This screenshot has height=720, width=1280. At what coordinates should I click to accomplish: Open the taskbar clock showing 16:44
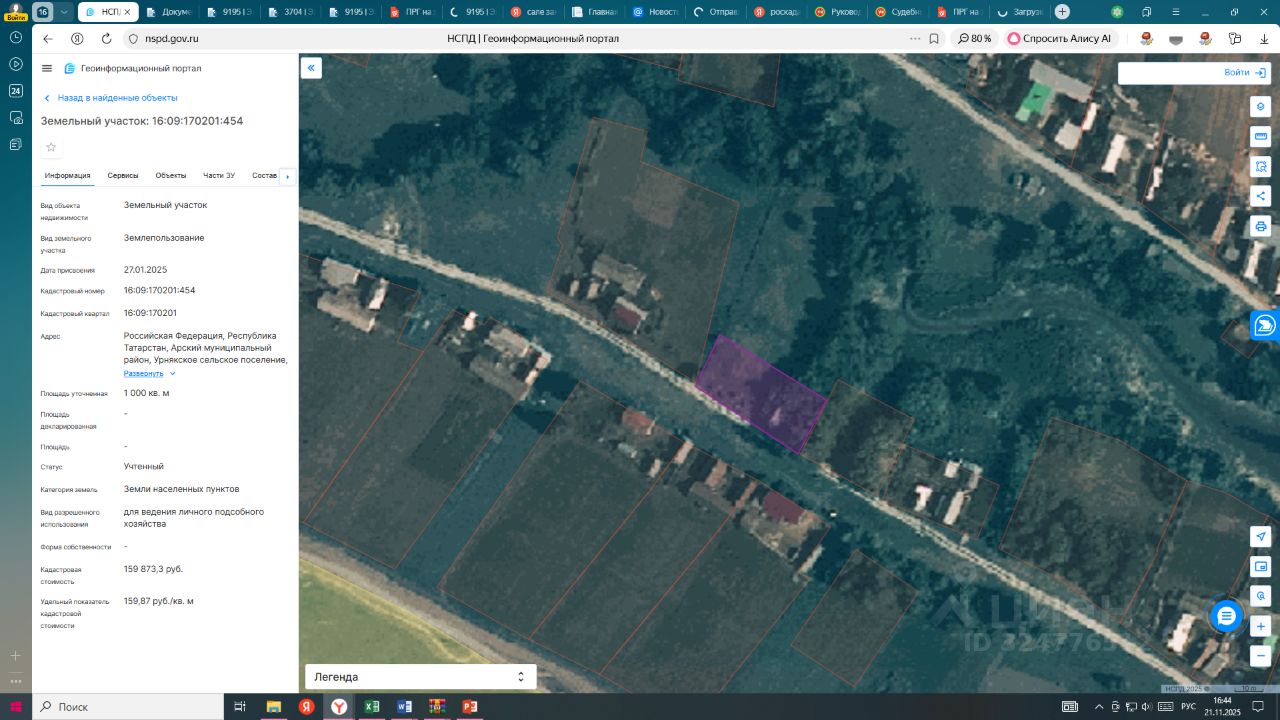pyautogui.click(x=1223, y=706)
